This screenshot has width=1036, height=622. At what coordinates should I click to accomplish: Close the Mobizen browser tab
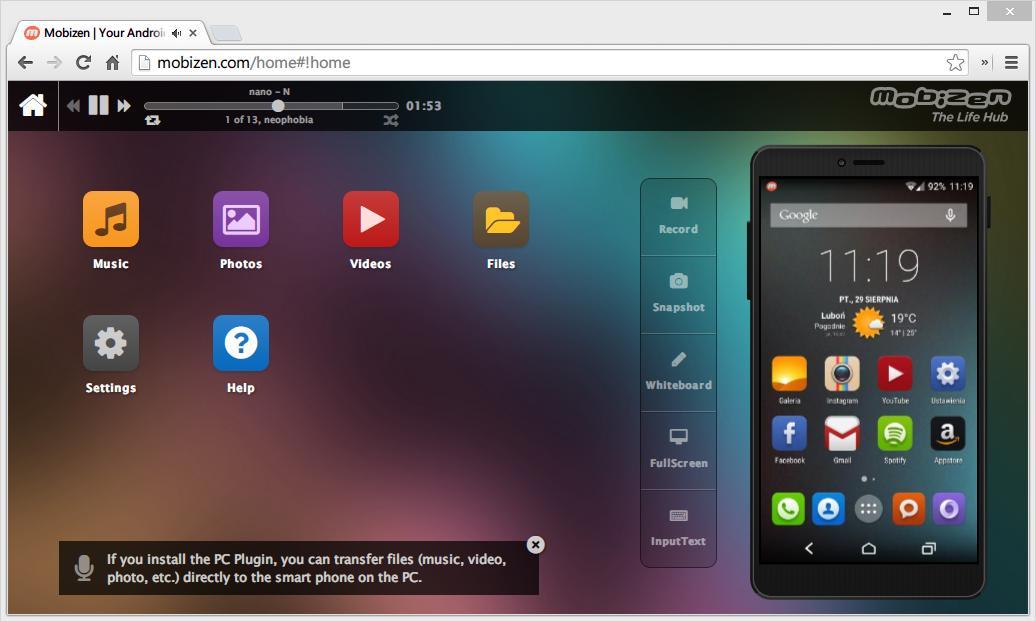coord(193,33)
